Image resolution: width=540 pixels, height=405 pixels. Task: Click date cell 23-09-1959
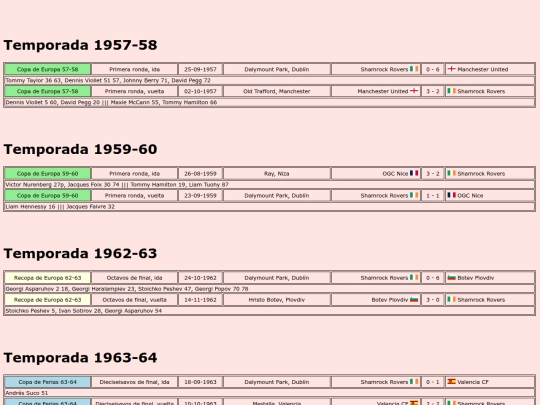[200, 196]
